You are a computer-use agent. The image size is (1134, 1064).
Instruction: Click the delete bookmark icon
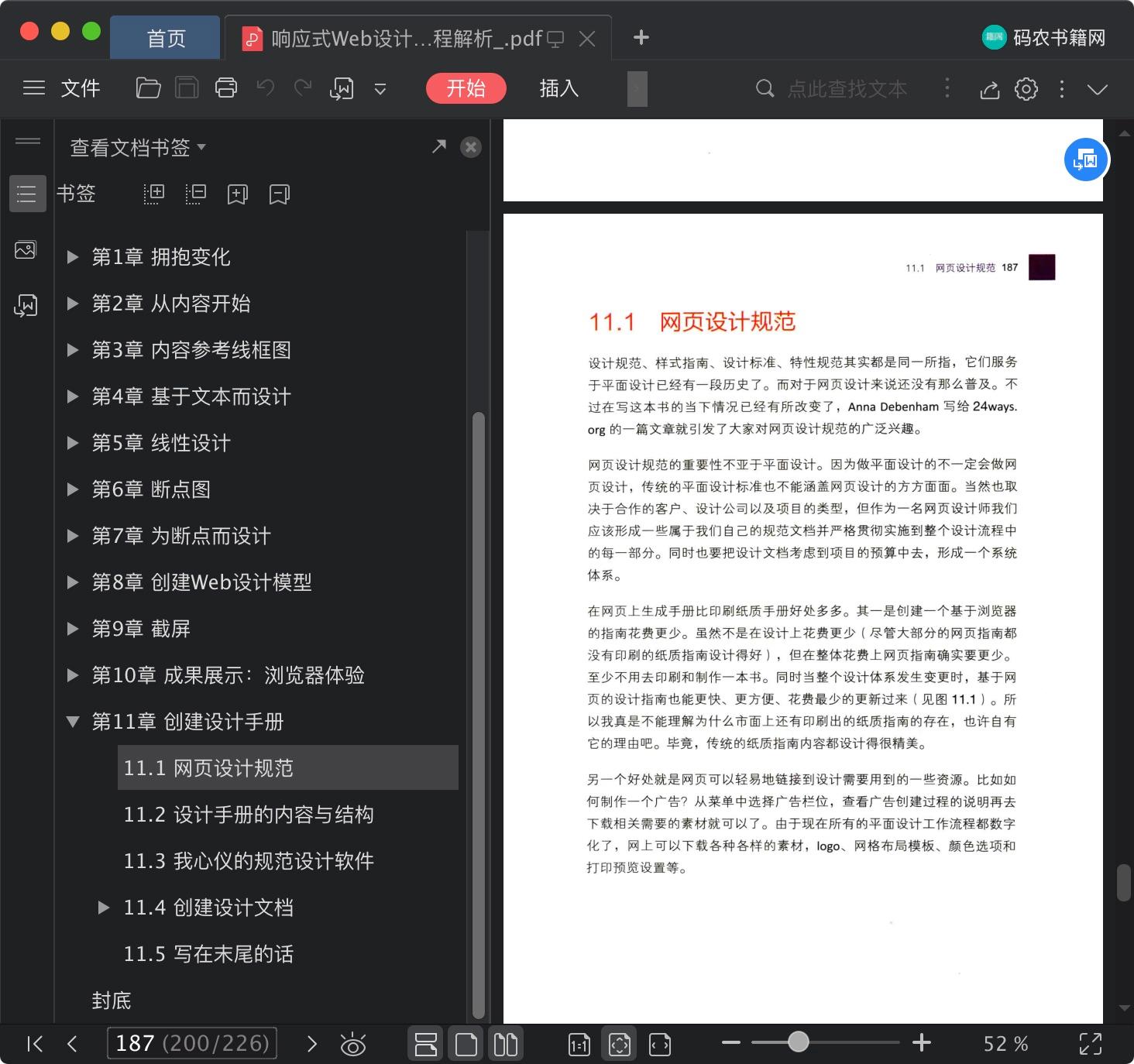coord(280,194)
